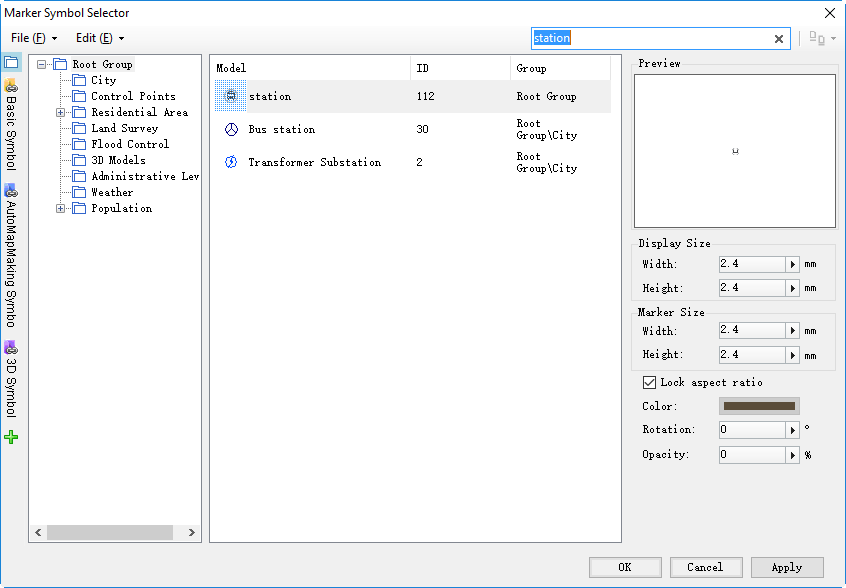Open the 3D Symbol library sidebar icon
846x588 pixels.
pos(11,347)
